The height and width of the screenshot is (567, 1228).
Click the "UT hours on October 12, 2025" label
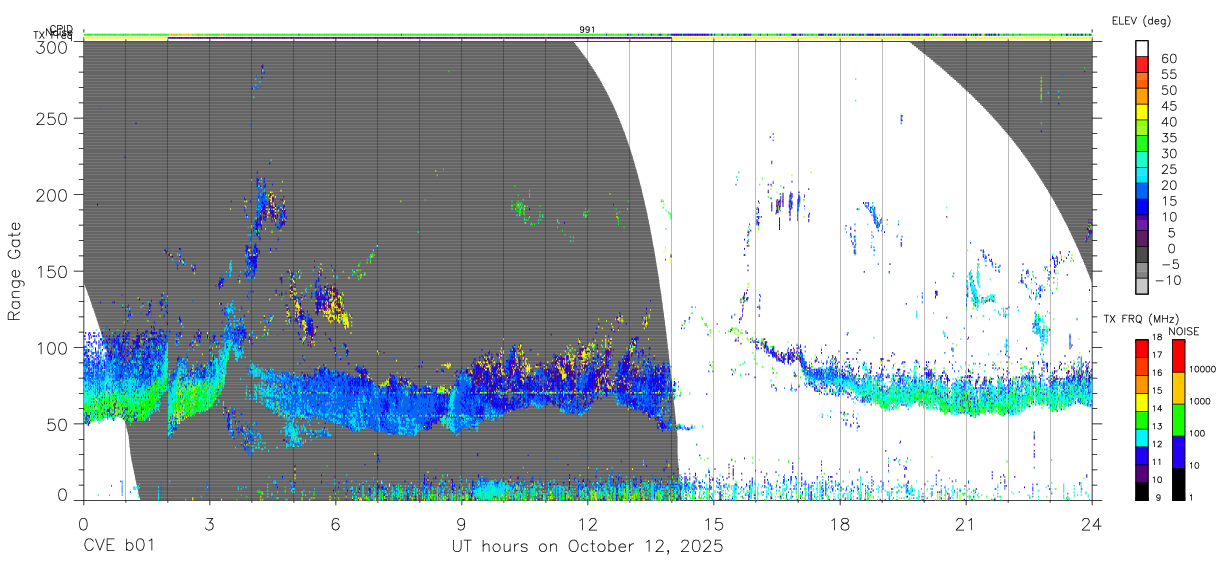click(587, 546)
